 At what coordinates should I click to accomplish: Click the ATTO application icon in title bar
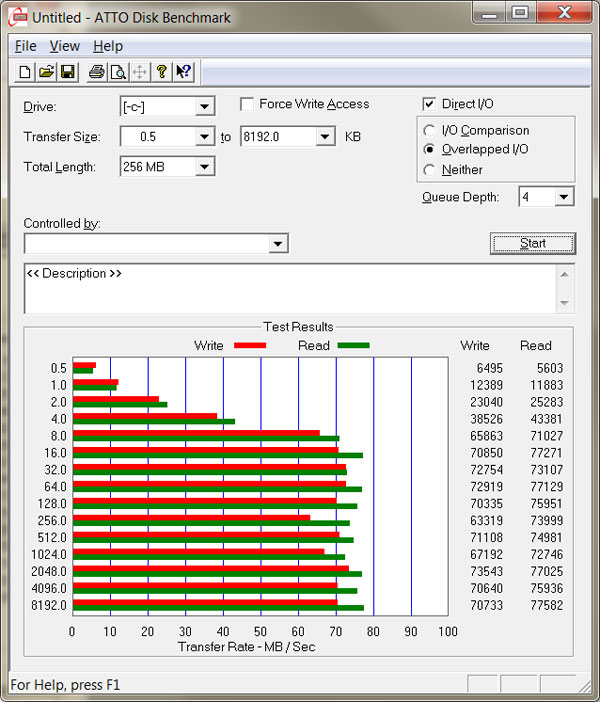pos(18,17)
